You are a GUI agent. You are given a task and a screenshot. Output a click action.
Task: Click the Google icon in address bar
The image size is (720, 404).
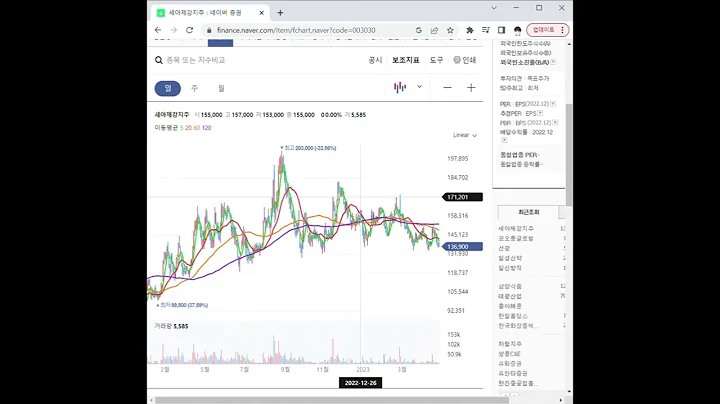(418, 30)
